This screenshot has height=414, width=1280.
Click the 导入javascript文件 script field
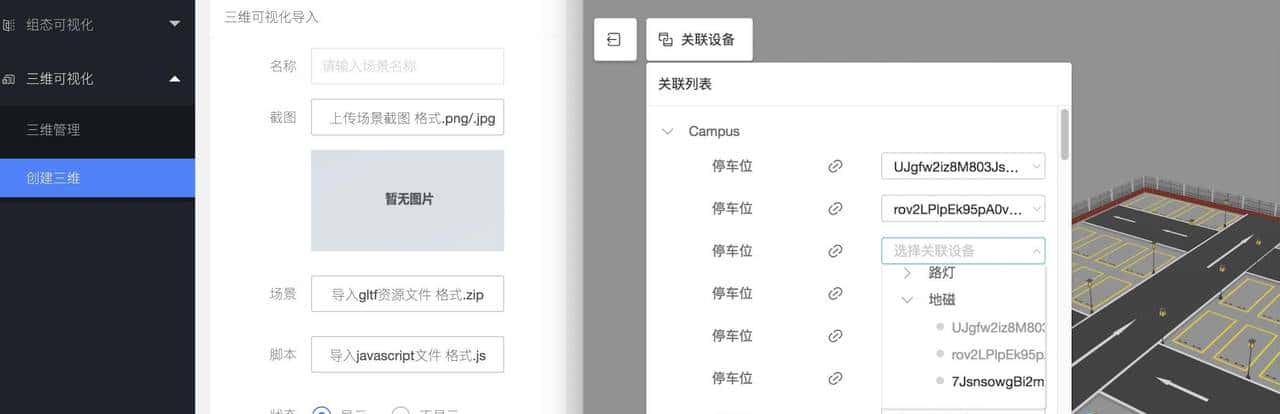pyautogui.click(x=407, y=354)
